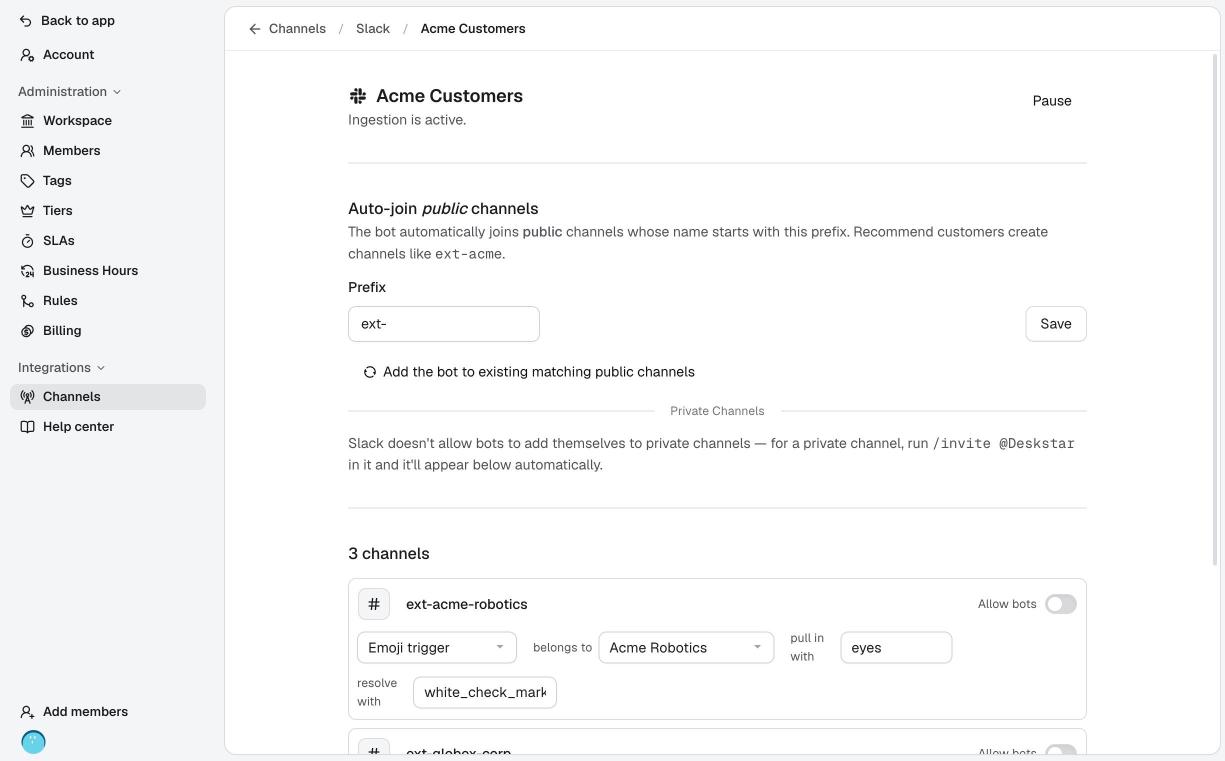The height and width of the screenshot is (761, 1225).
Task: Click the Slack logo beside Acme Customers
Action: (357, 96)
